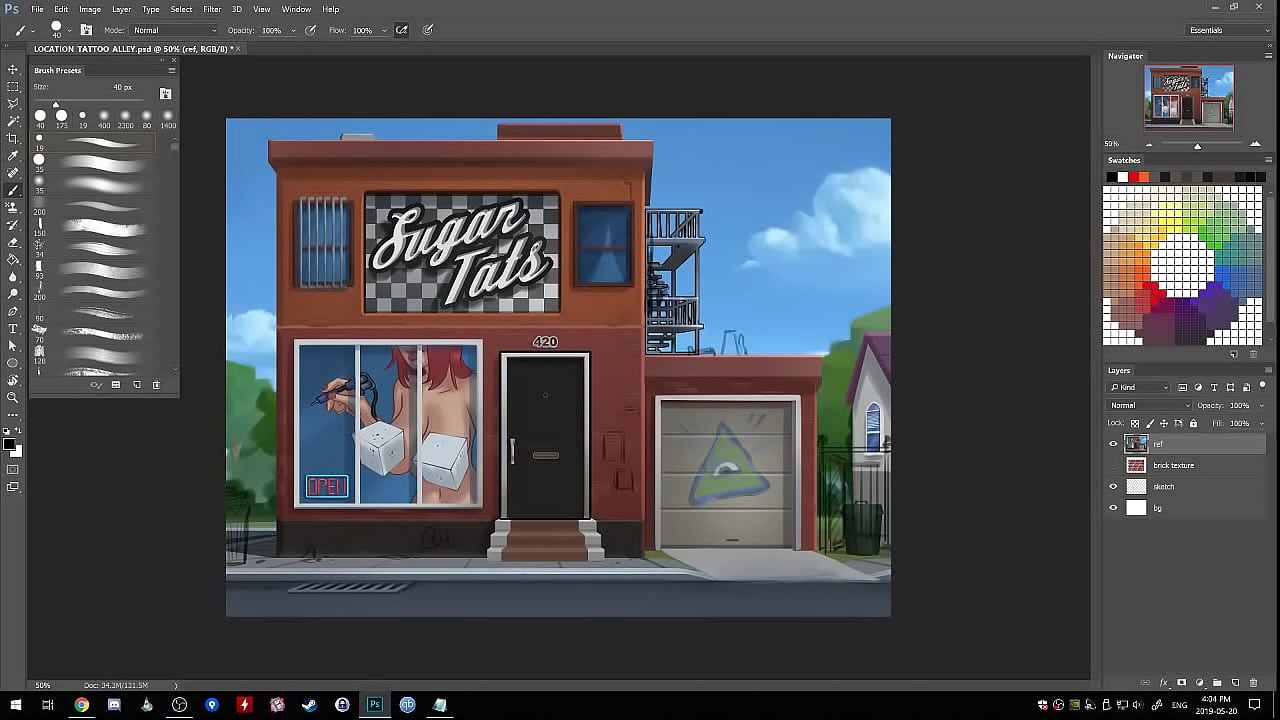Select the Magic Wand tool
The height and width of the screenshot is (720, 1280).
(13, 121)
